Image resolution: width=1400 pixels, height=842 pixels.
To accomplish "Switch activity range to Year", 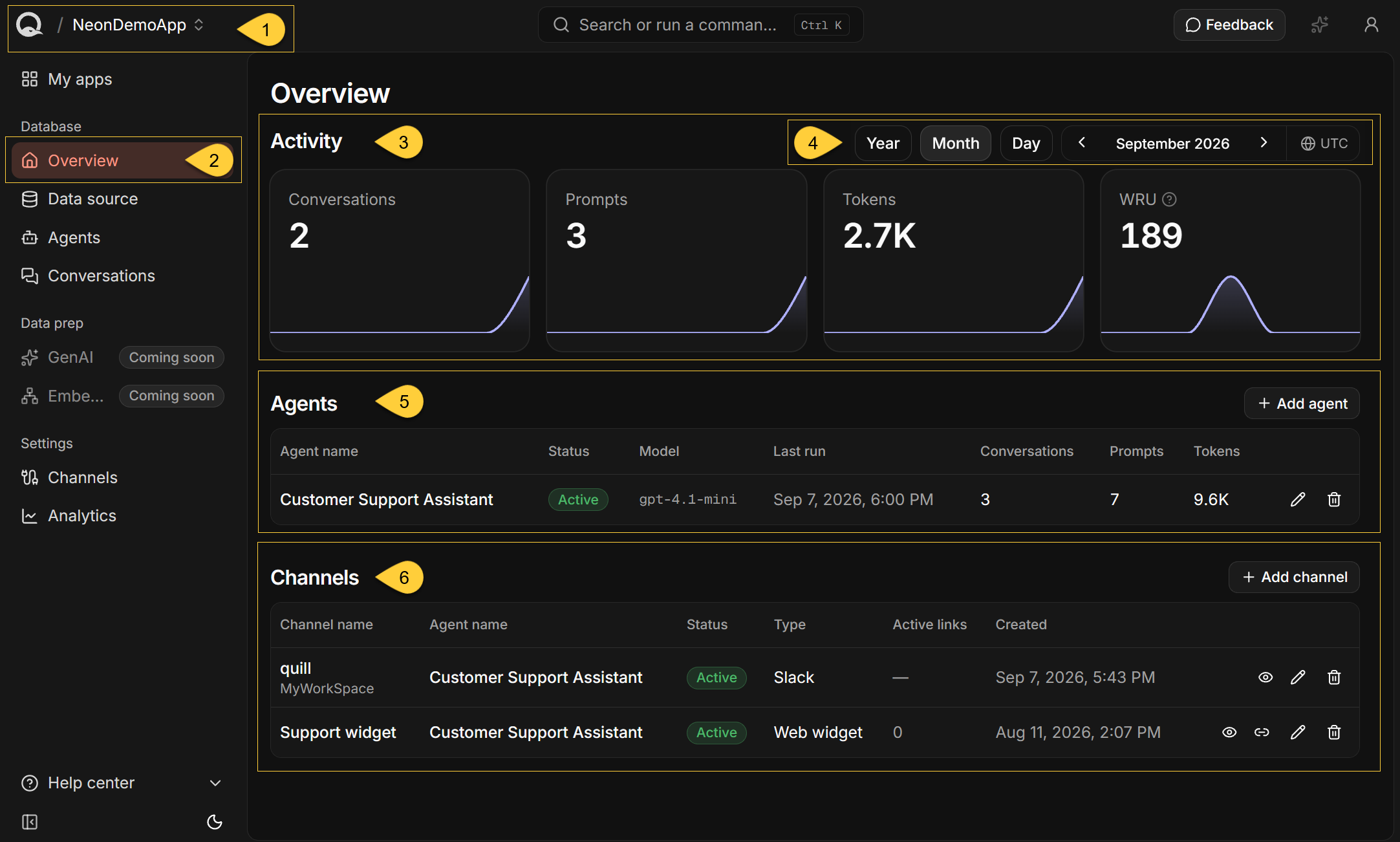I will [883, 144].
